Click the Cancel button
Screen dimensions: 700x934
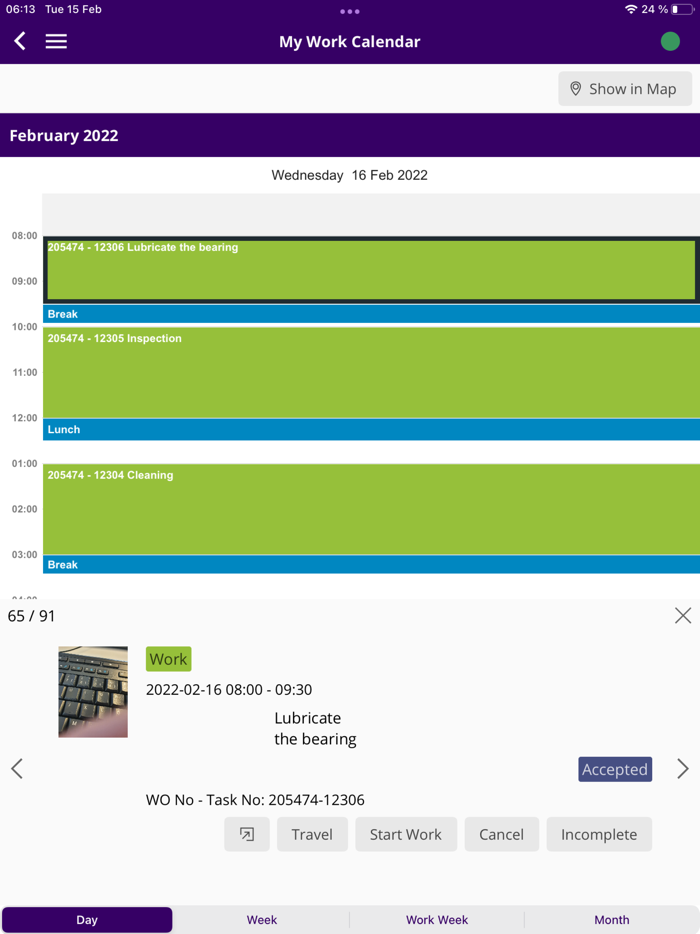pos(502,834)
